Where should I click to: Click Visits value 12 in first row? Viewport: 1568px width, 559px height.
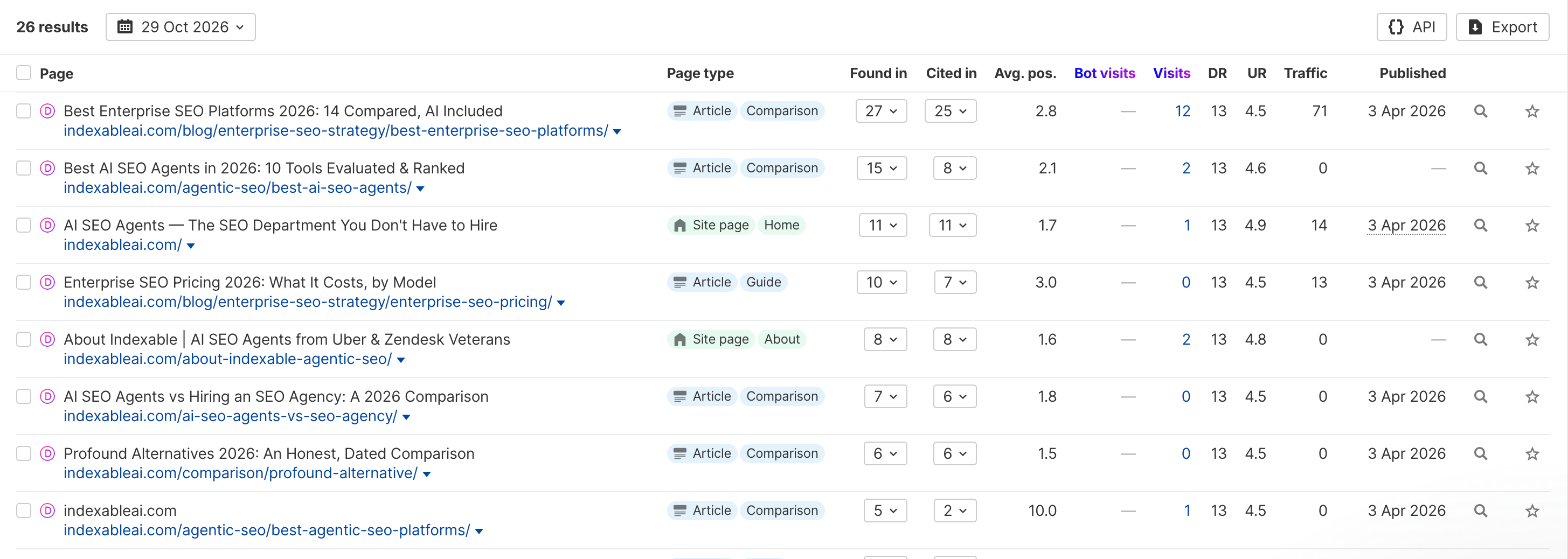1183,111
